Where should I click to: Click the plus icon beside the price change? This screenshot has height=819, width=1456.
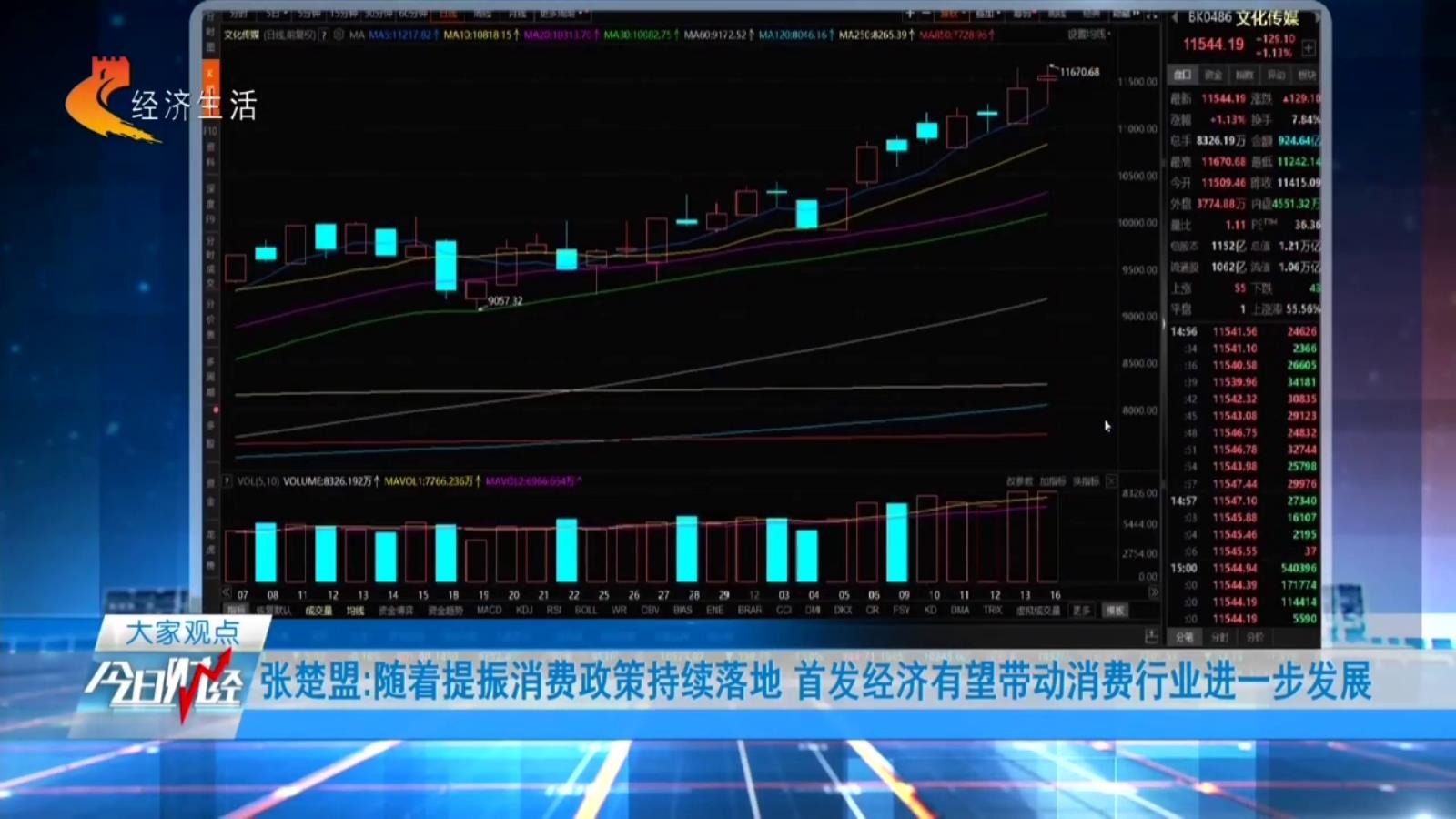(x=1309, y=46)
